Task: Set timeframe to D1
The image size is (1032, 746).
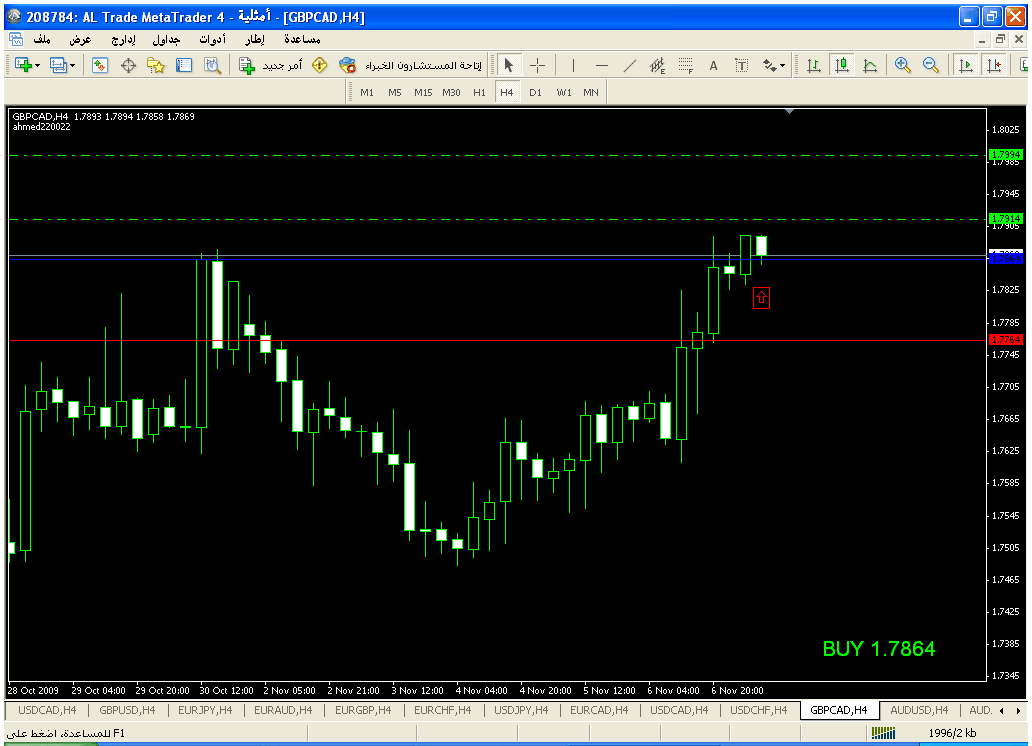Action: (536, 92)
